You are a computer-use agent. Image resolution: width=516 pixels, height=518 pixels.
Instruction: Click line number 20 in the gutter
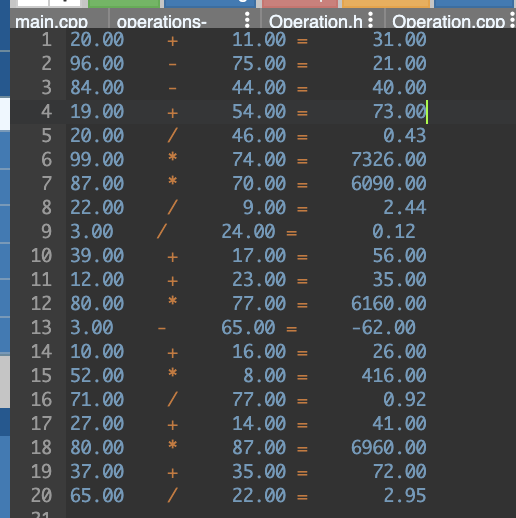41,496
